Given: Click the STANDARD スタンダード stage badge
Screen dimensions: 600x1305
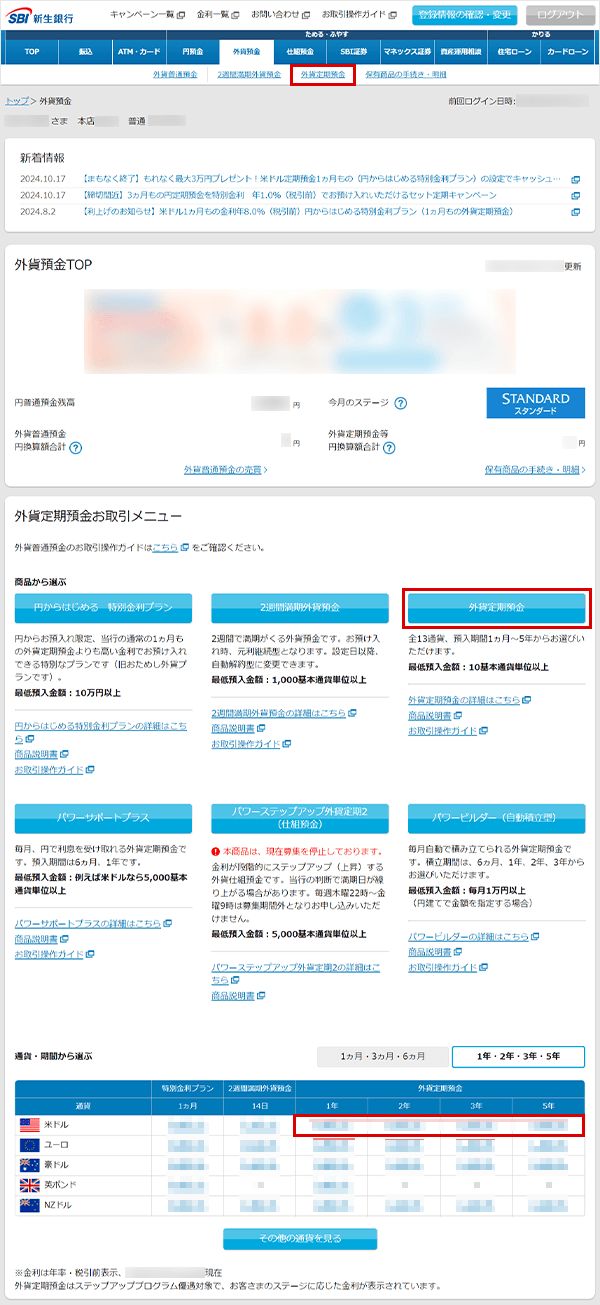Looking at the screenshot, I should (x=536, y=403).
